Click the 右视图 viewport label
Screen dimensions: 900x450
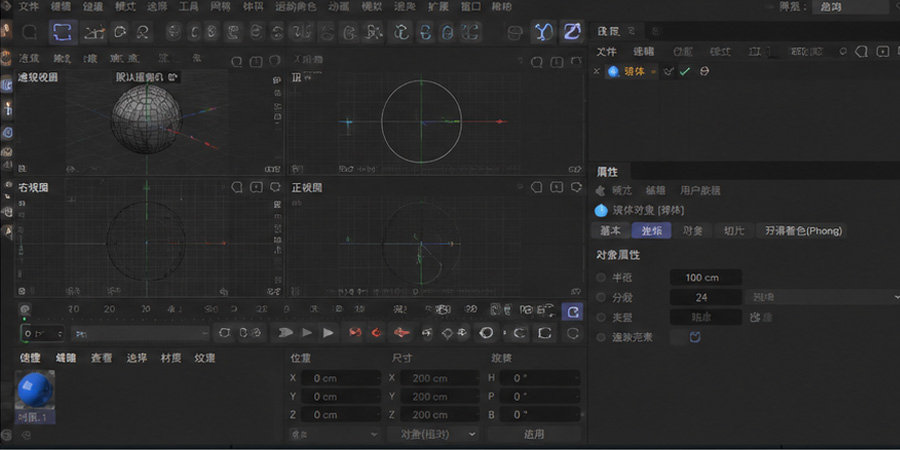coord(33,188)
